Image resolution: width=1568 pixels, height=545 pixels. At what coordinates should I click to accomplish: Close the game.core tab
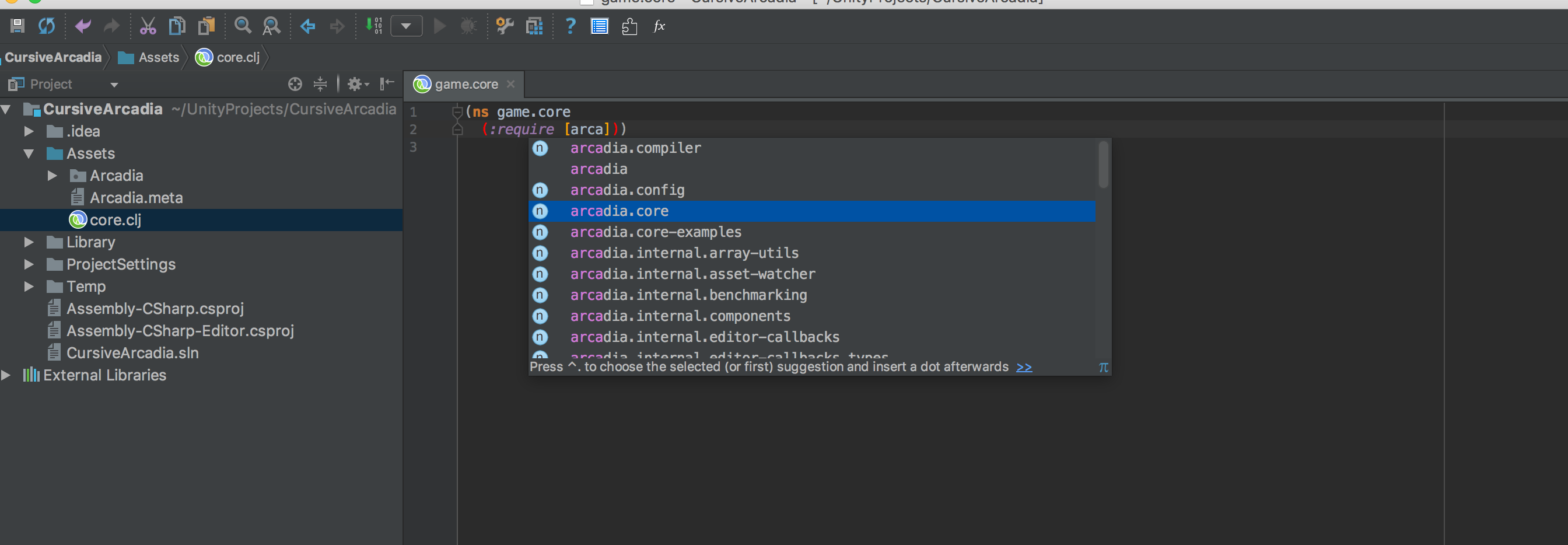pos(510,84)
